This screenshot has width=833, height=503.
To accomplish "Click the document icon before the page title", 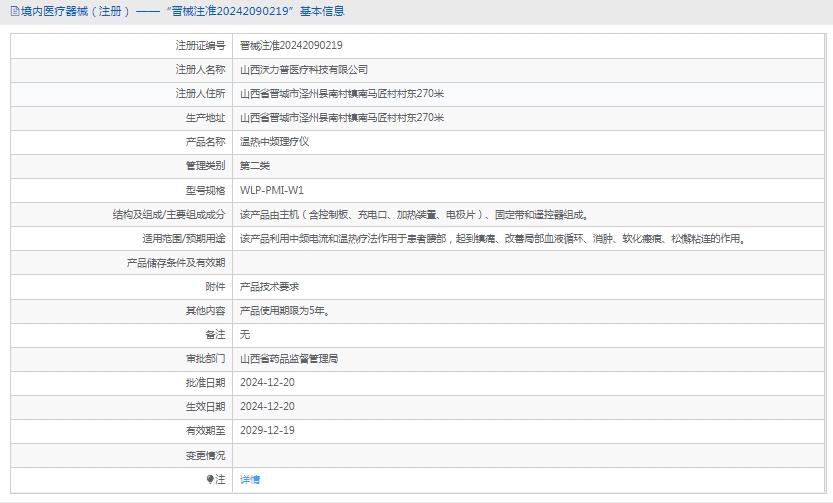I will click(14, 11).
